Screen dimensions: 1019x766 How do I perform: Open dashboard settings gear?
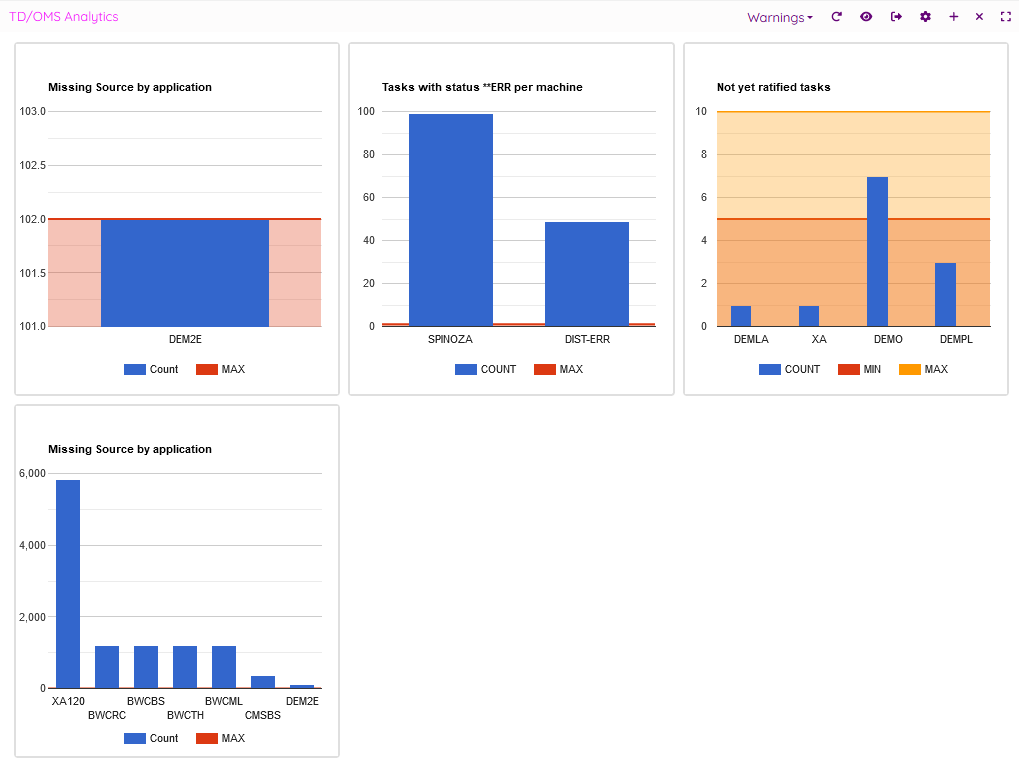[925, 17]
